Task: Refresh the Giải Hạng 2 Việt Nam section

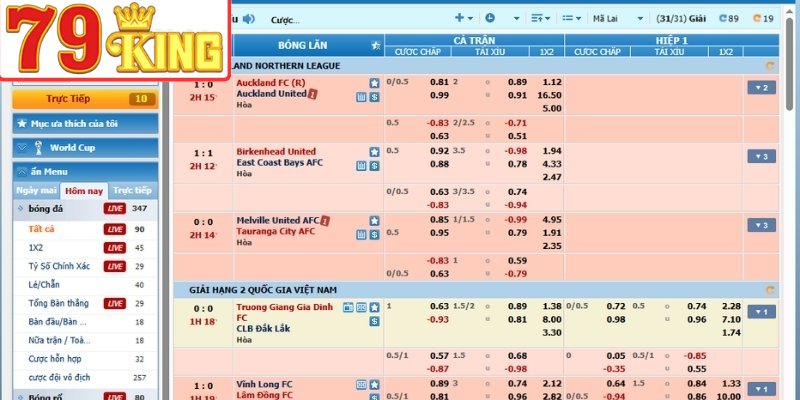Action: click(x=770, y=290)
